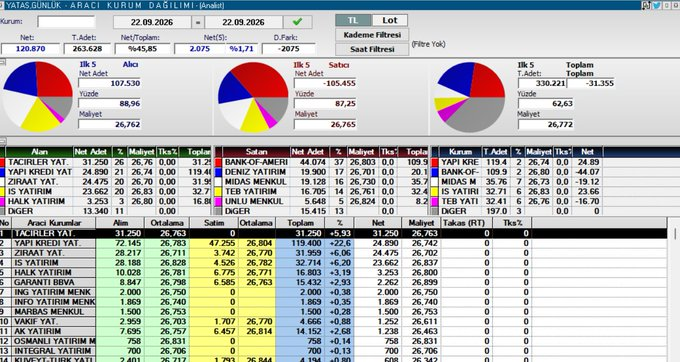The height and width of the screenshot is (362, 680).
Task: Click the green checkmark apply button
Action: click(297, 22)
